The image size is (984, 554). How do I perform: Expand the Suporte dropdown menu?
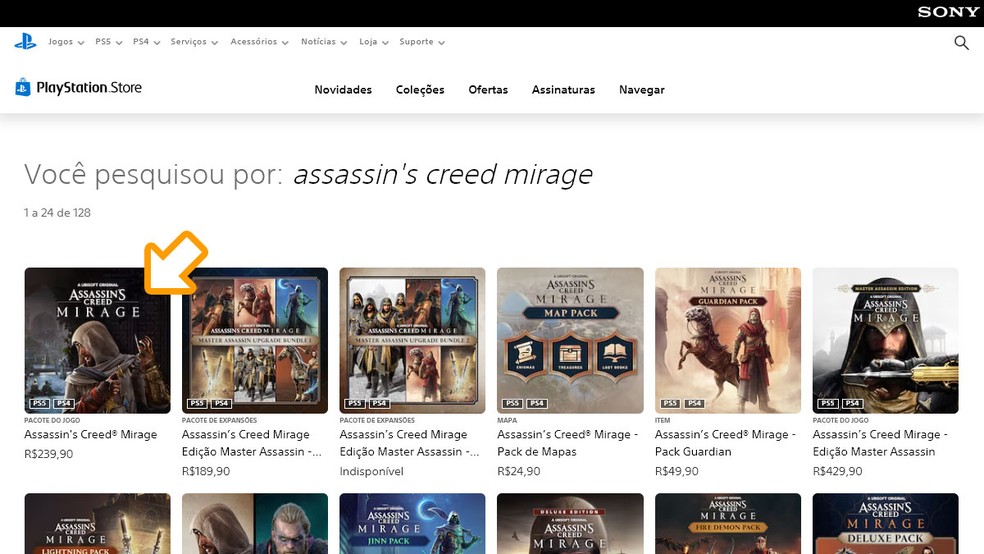pos(422,42)
